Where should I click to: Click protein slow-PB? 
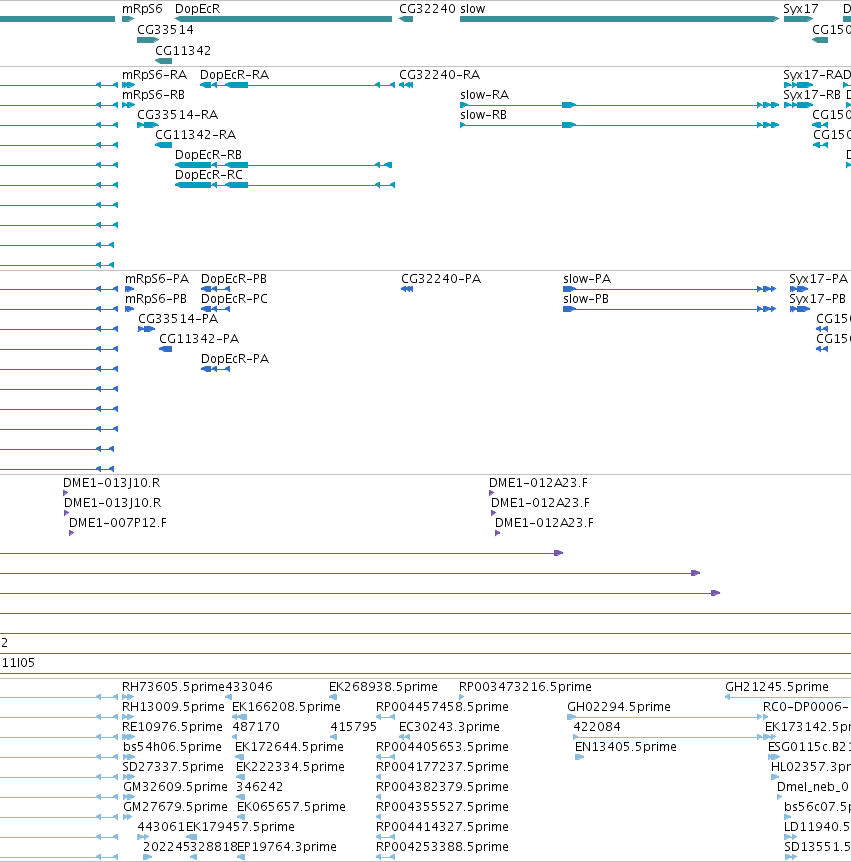(585, 299)
